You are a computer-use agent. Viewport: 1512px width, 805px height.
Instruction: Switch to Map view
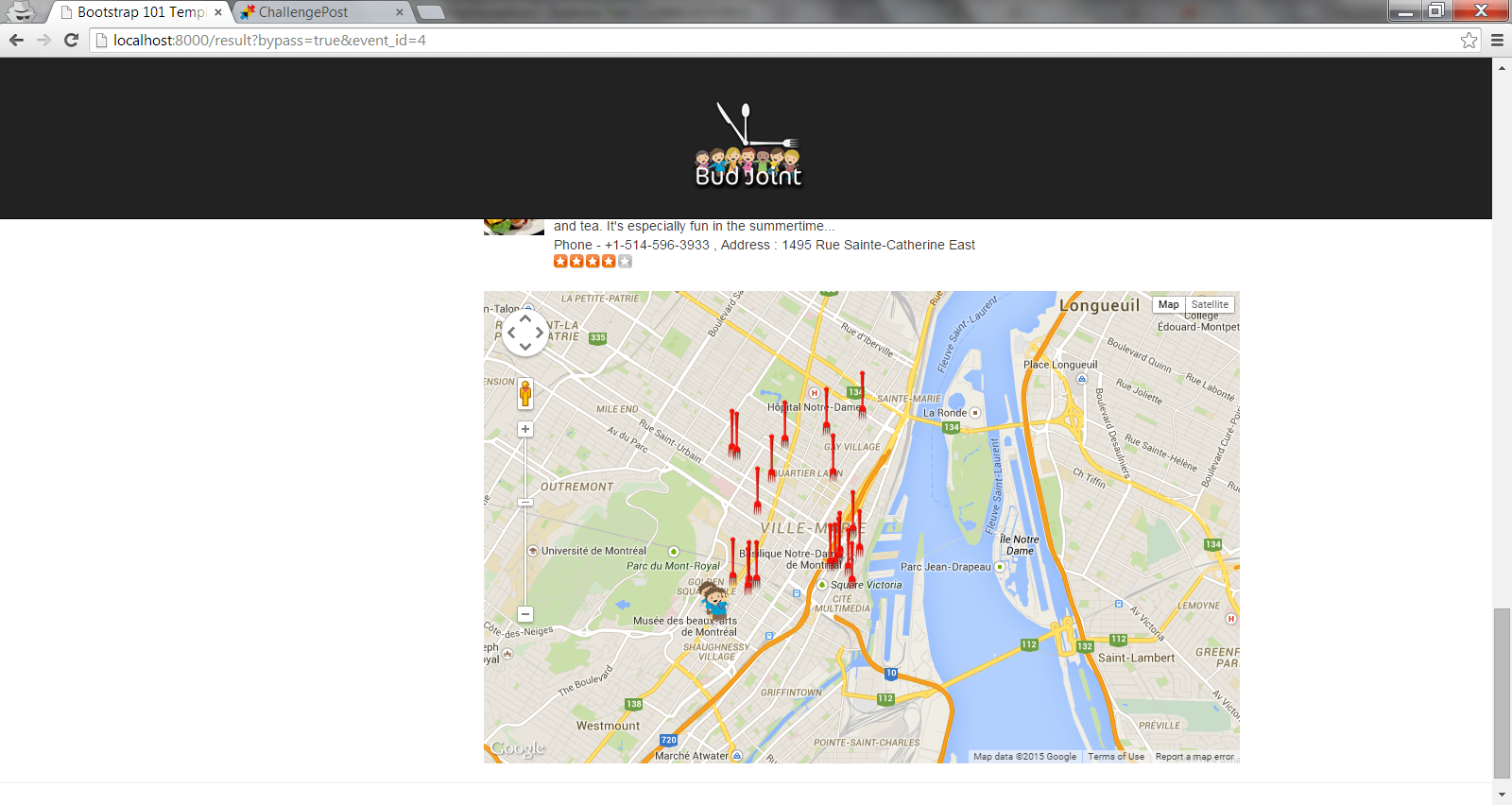[x=1169, y=304]
